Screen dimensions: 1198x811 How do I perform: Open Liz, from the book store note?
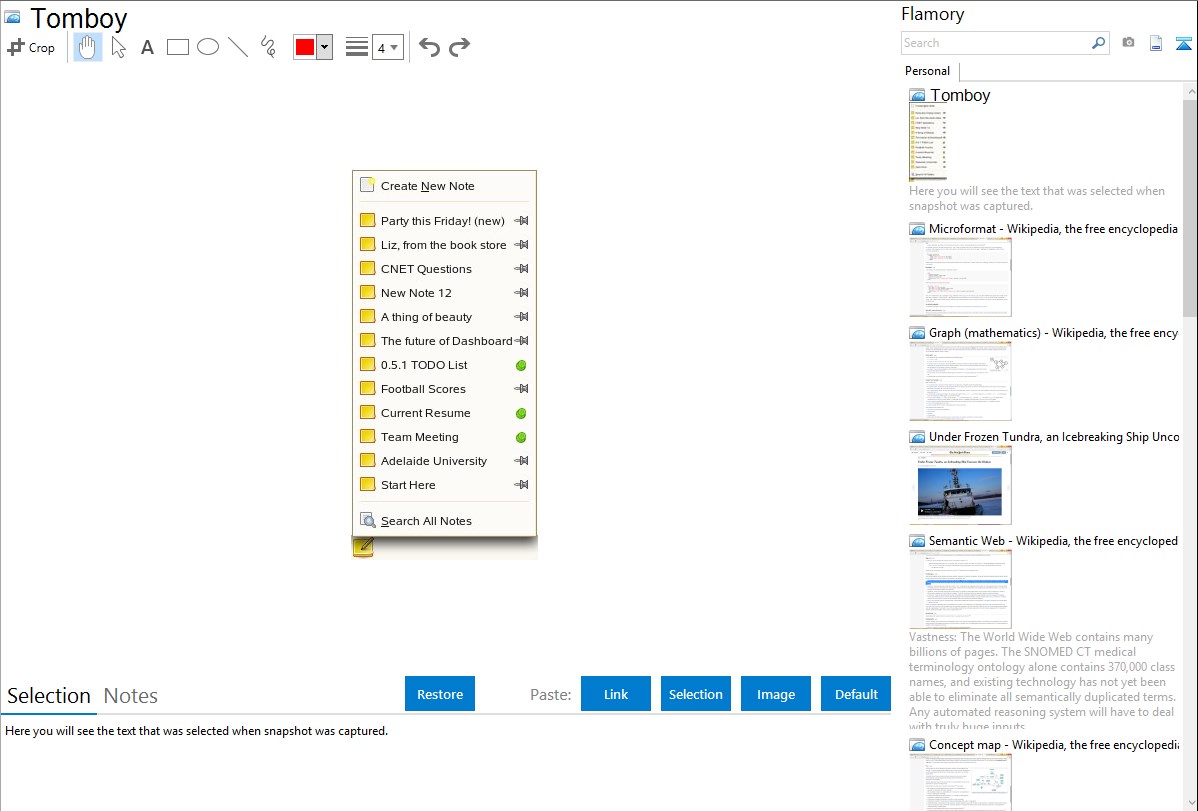pos(445,245)
